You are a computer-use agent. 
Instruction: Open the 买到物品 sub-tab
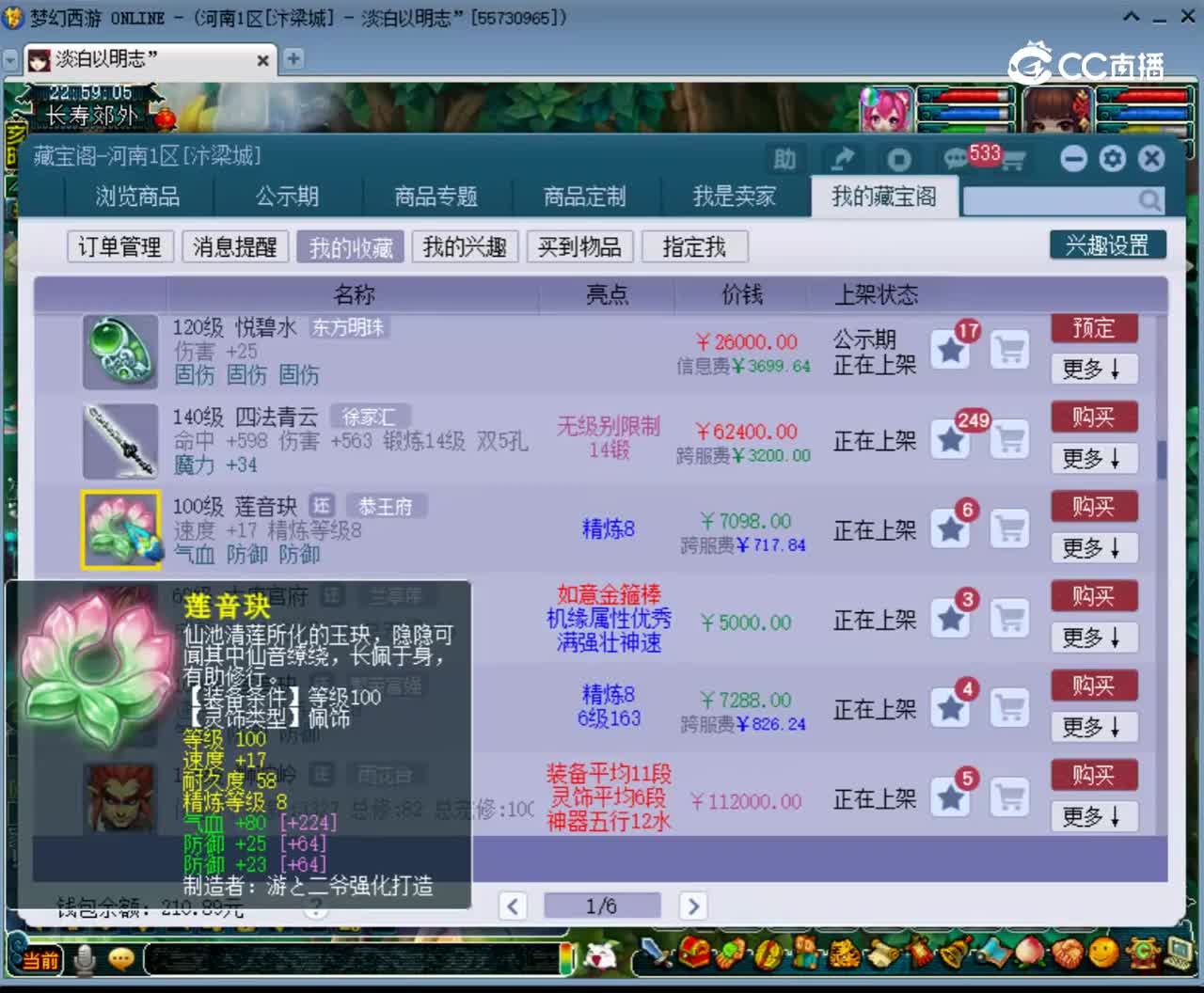[x=579, y=247]
